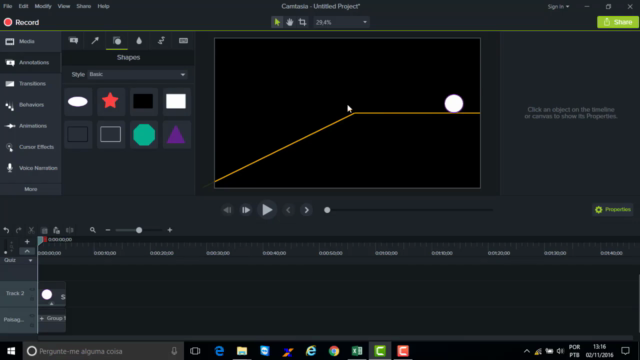Open the Style Basic dropdown
The width and height of the screenshot is (640, 360).
pyautogui.click(x=137, y=74)
